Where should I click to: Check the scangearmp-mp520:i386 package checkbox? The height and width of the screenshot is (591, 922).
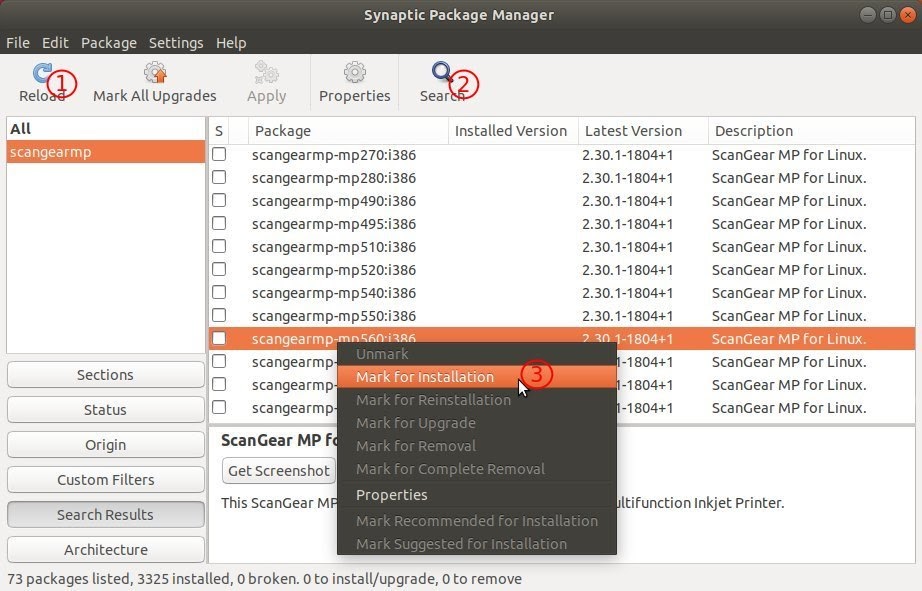click(218, 270)
